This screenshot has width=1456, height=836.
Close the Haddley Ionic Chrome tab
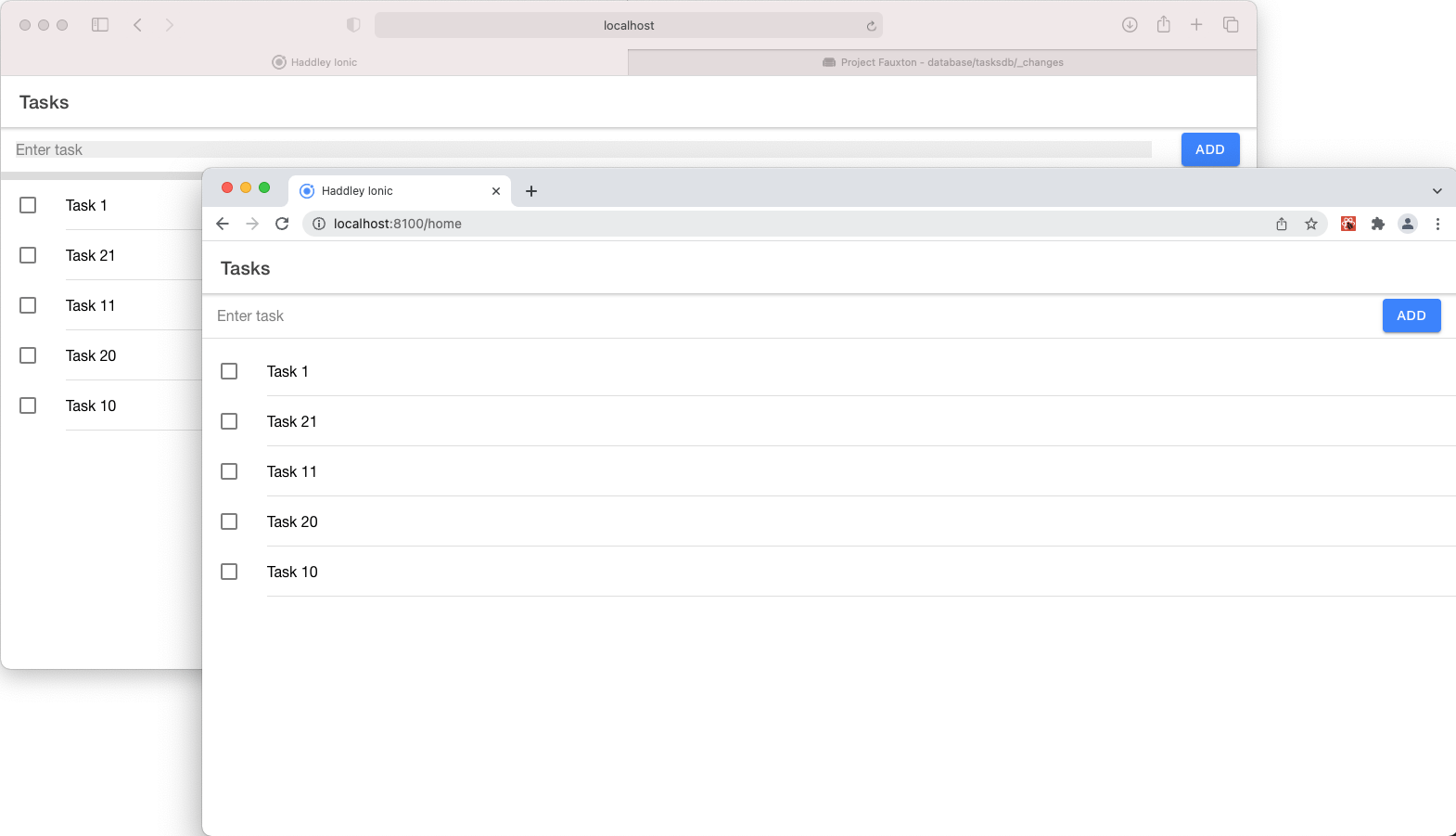coord(496,191)
